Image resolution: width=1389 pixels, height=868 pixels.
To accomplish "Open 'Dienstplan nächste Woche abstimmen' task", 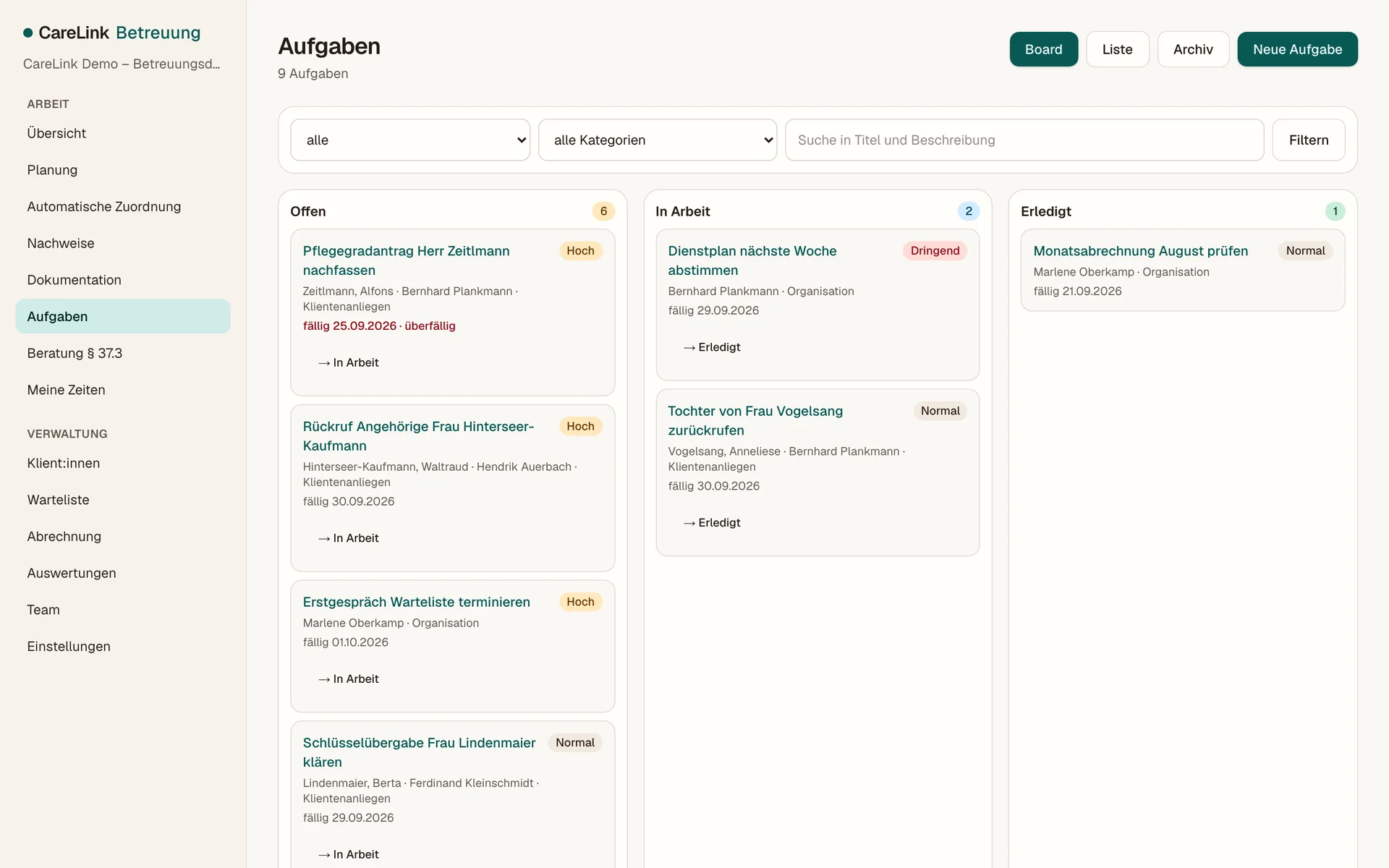I will [x=752, y=260].
